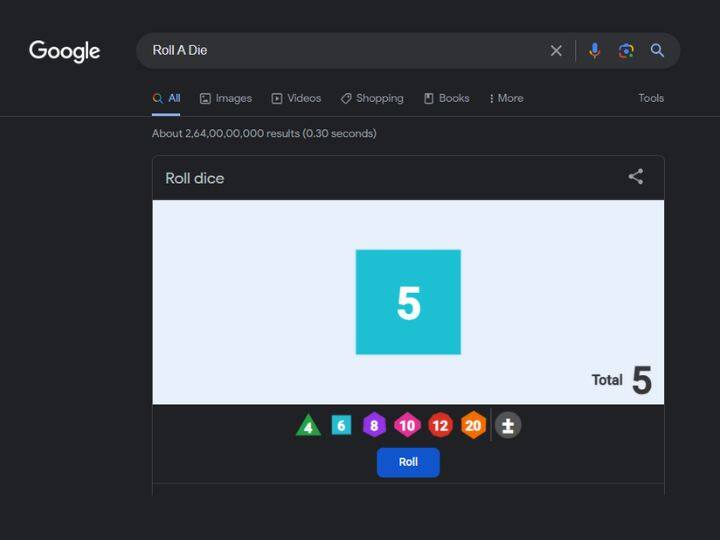
Task: Open the plus/minus modifier button
Action: pos(508,425)
